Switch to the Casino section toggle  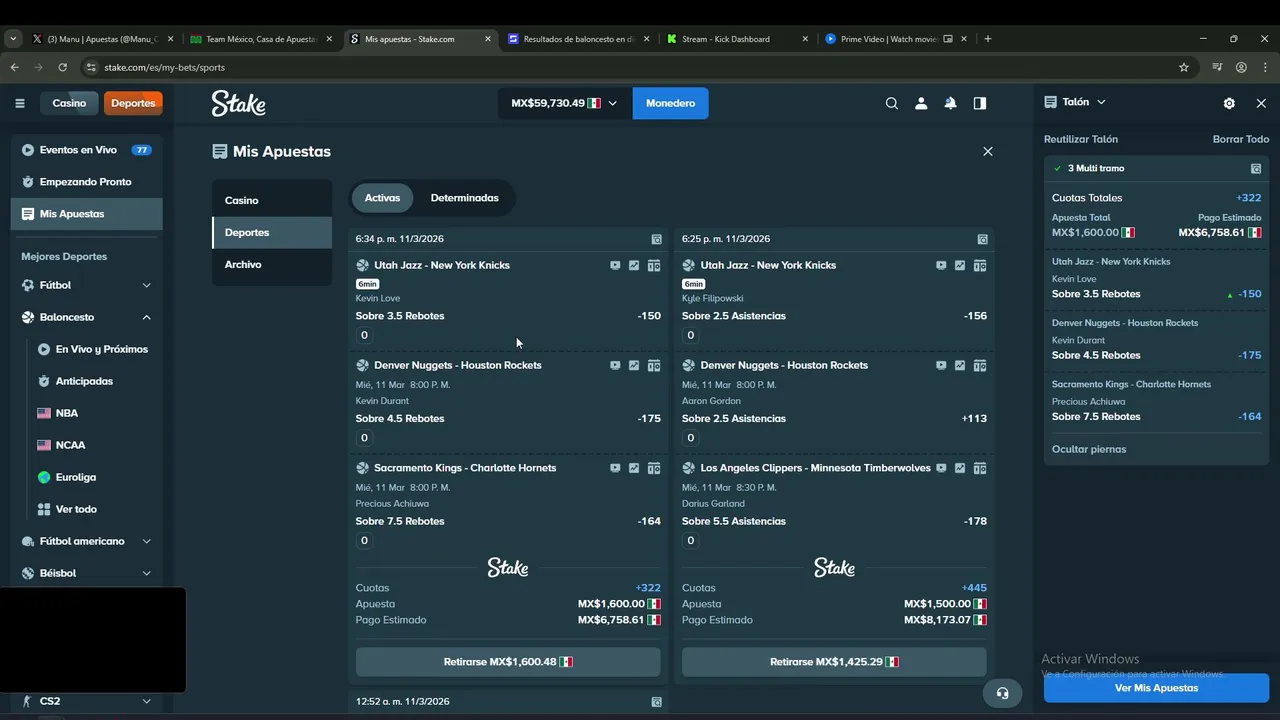pyautogui.click(x=69, y=103)
